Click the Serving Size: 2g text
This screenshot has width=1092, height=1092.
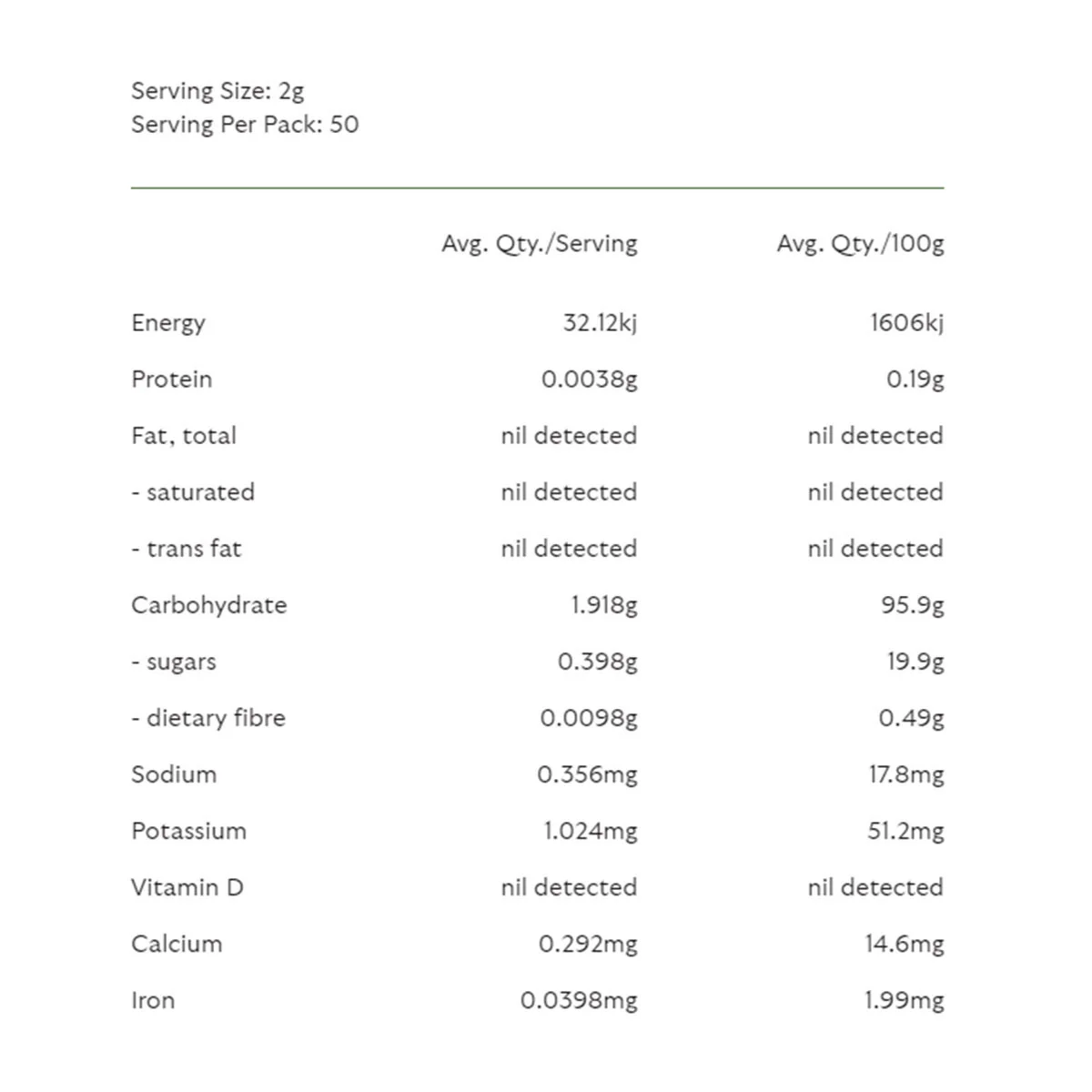point(217,91)
